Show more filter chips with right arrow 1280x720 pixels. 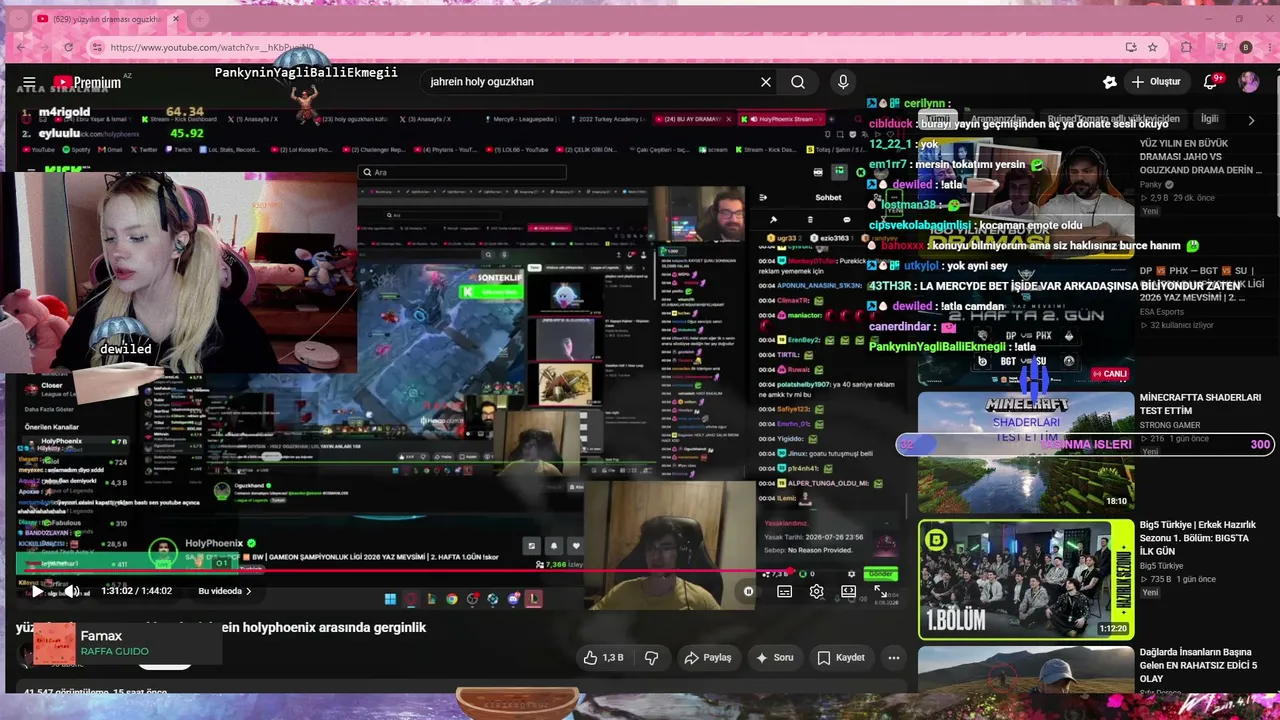point(1251,120)
